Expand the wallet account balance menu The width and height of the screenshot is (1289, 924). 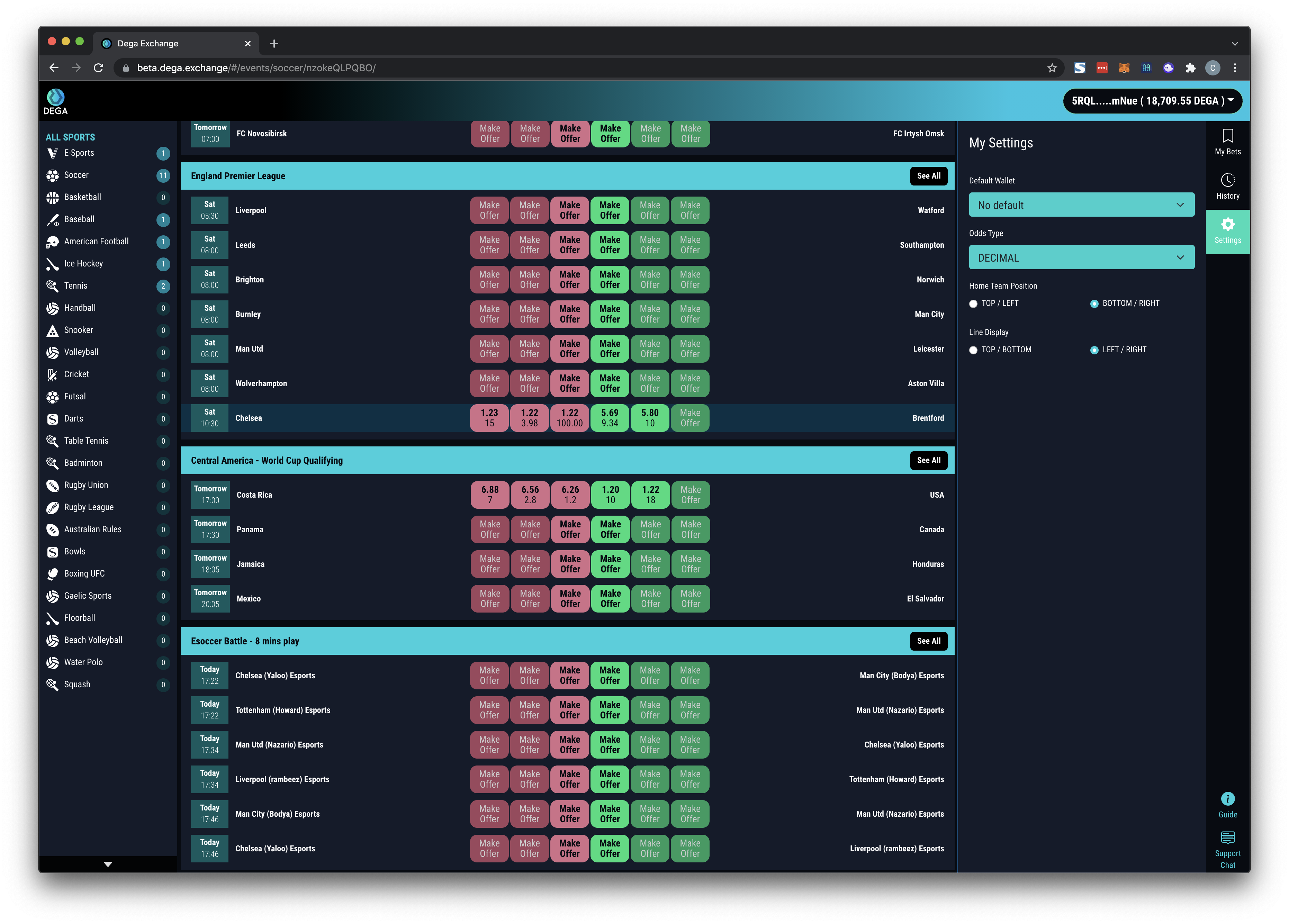click(1152, 101)
